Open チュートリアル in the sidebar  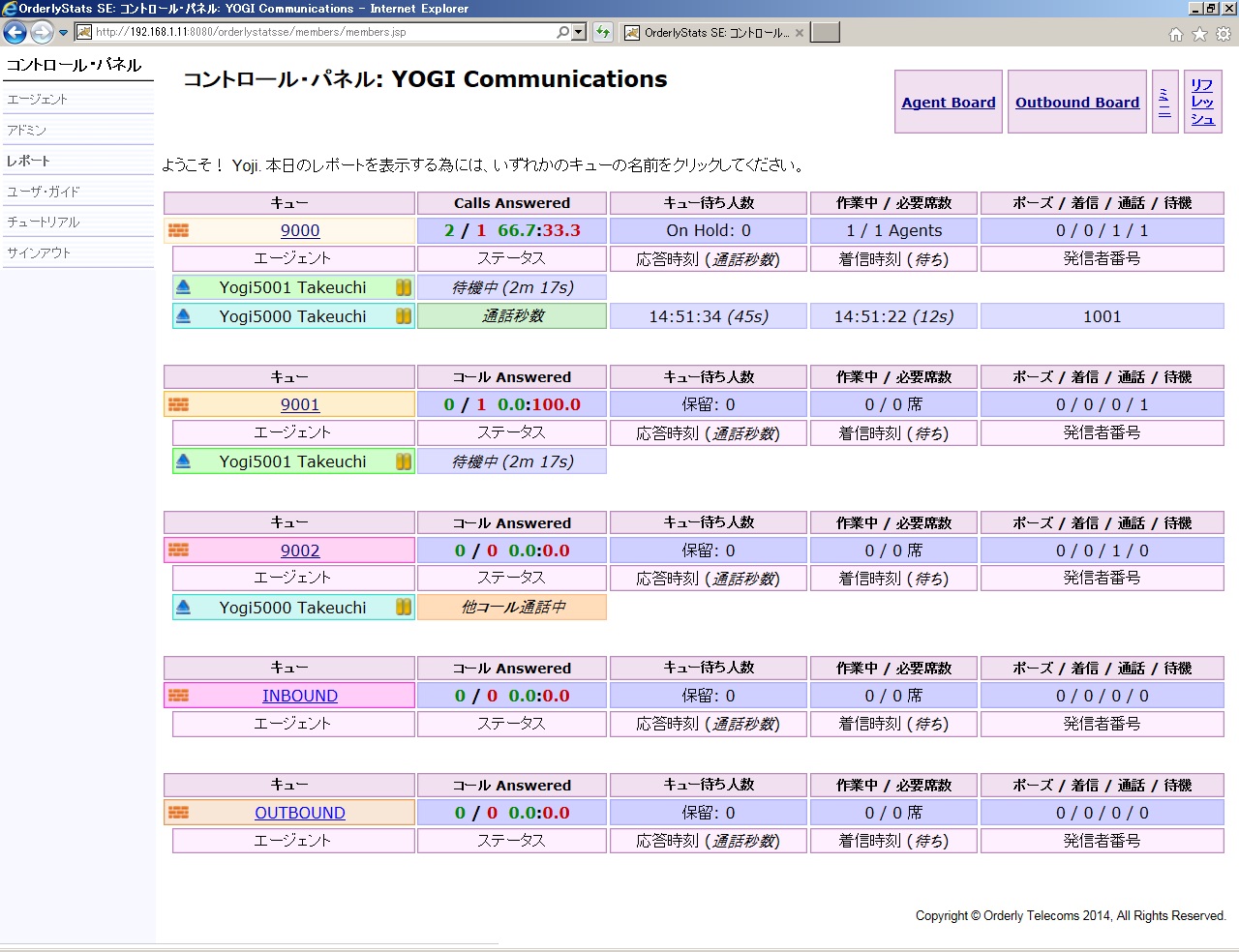pyautogui.click(x=44, y=223)
